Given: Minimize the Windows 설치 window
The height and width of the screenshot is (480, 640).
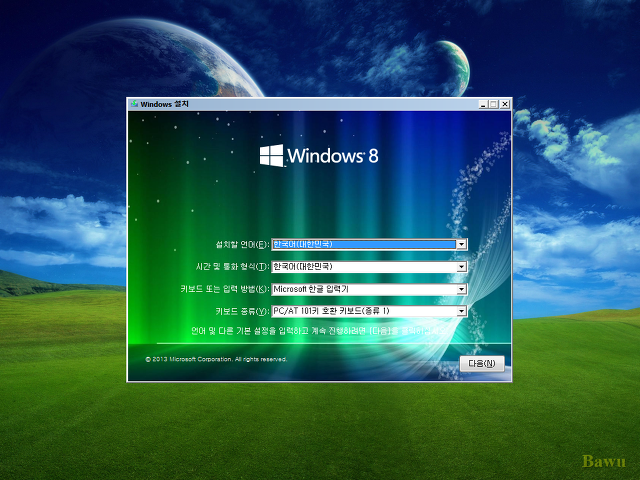Looking at the screenshot, I should 483,104.
